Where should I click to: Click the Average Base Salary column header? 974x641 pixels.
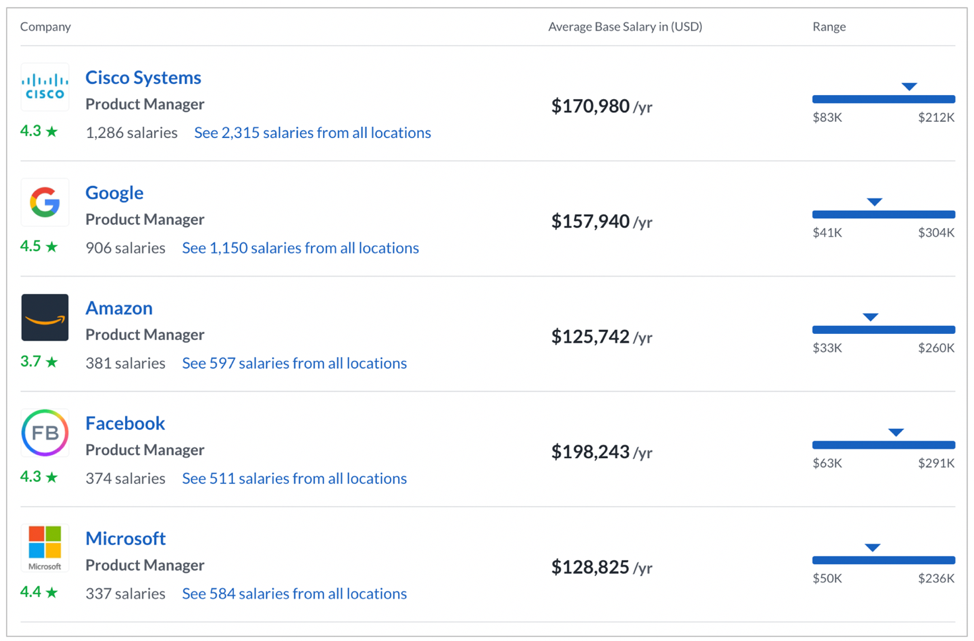coord(625,27)
